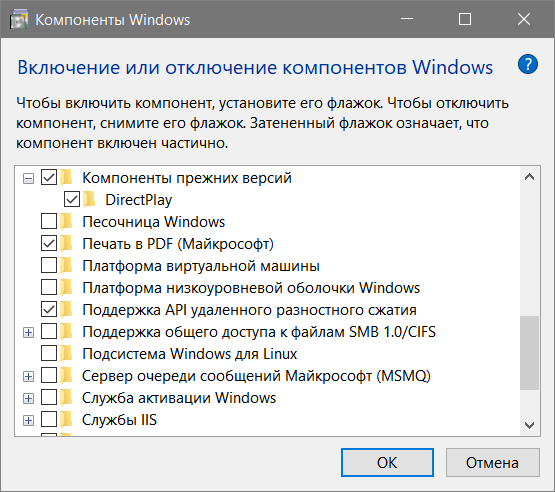Click the blue help question mark icon

tap(527, 64)
